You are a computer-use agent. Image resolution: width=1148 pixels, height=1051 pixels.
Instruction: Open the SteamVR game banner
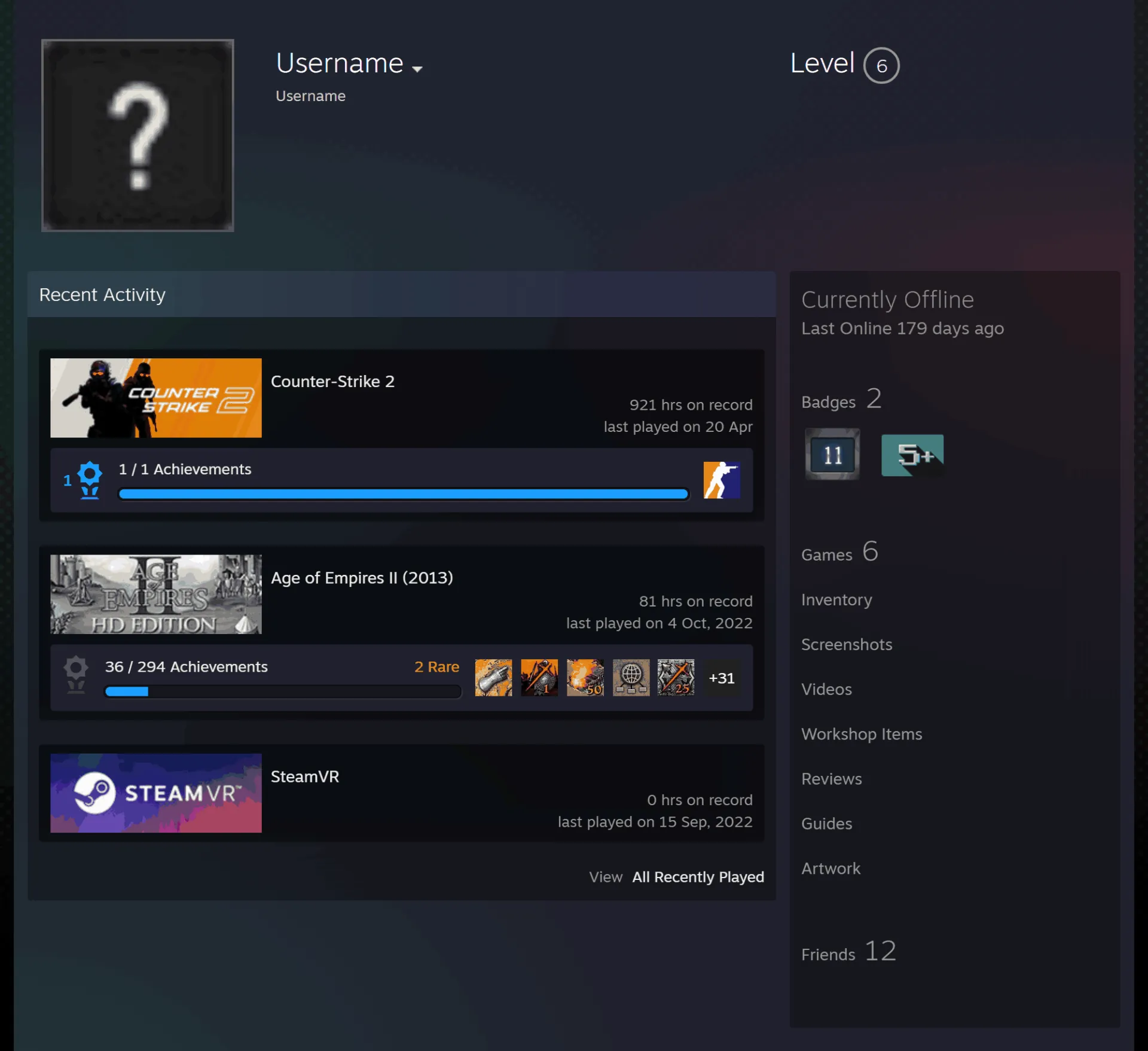pyautogui.click(x=156, y=793)
